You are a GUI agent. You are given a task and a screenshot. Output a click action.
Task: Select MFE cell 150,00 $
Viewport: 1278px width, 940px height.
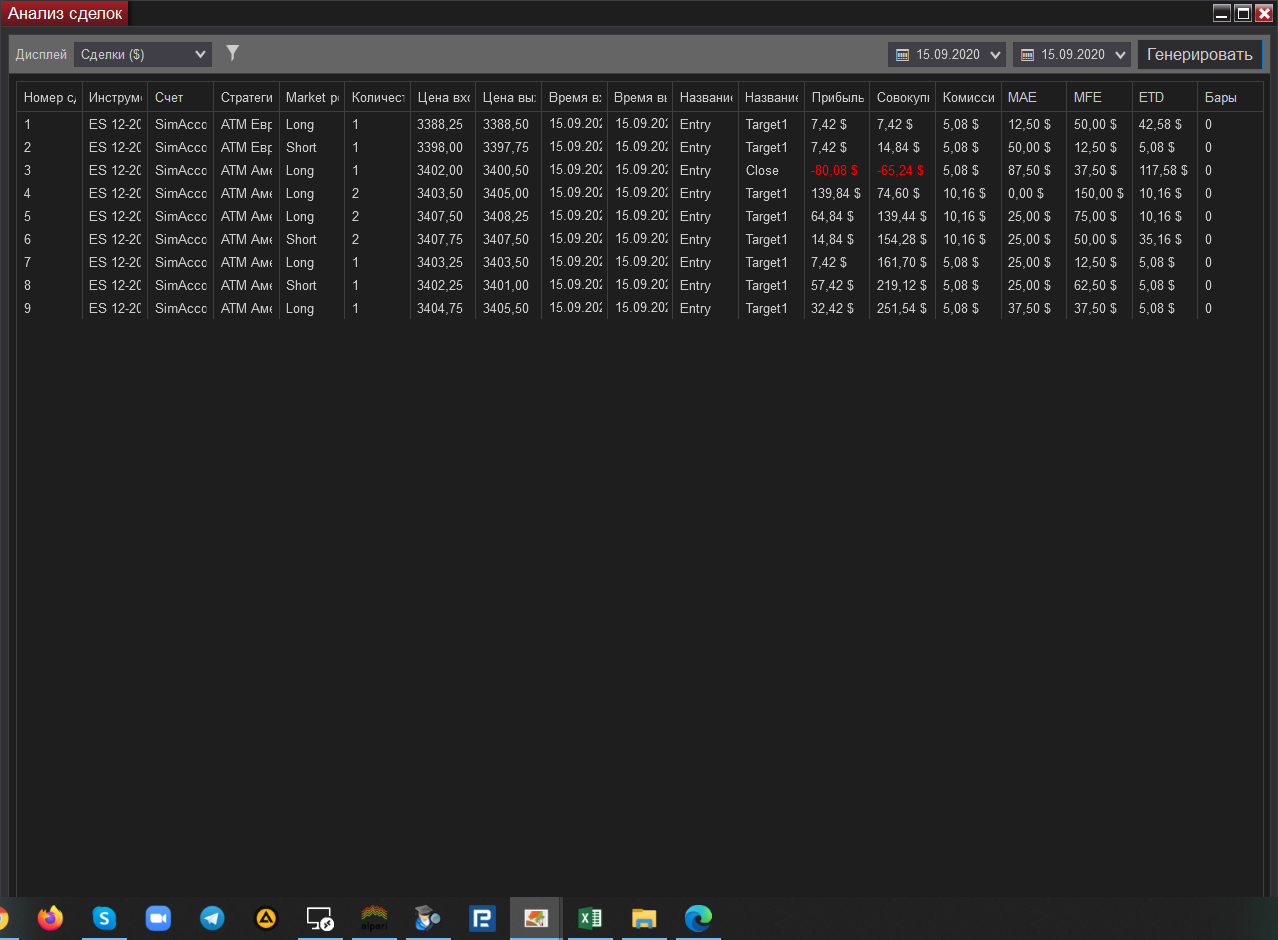[x=1100, y=193]
